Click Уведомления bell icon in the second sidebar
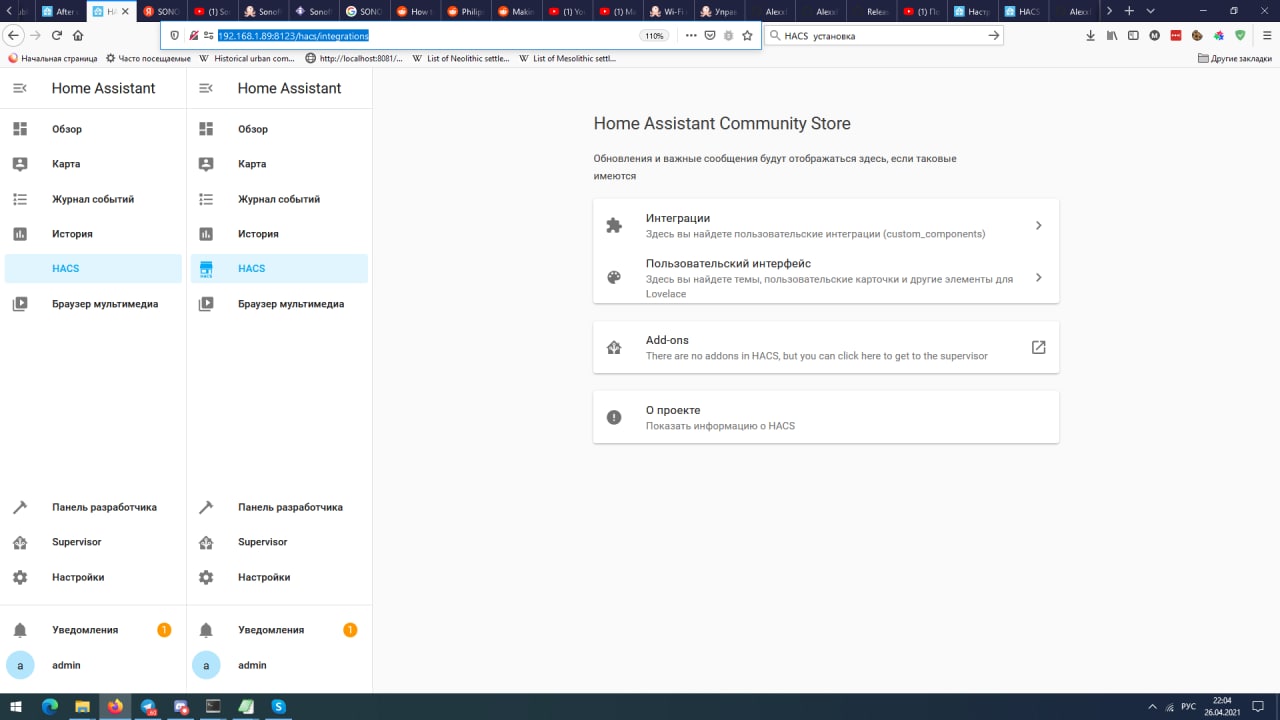 pos(206,630)
